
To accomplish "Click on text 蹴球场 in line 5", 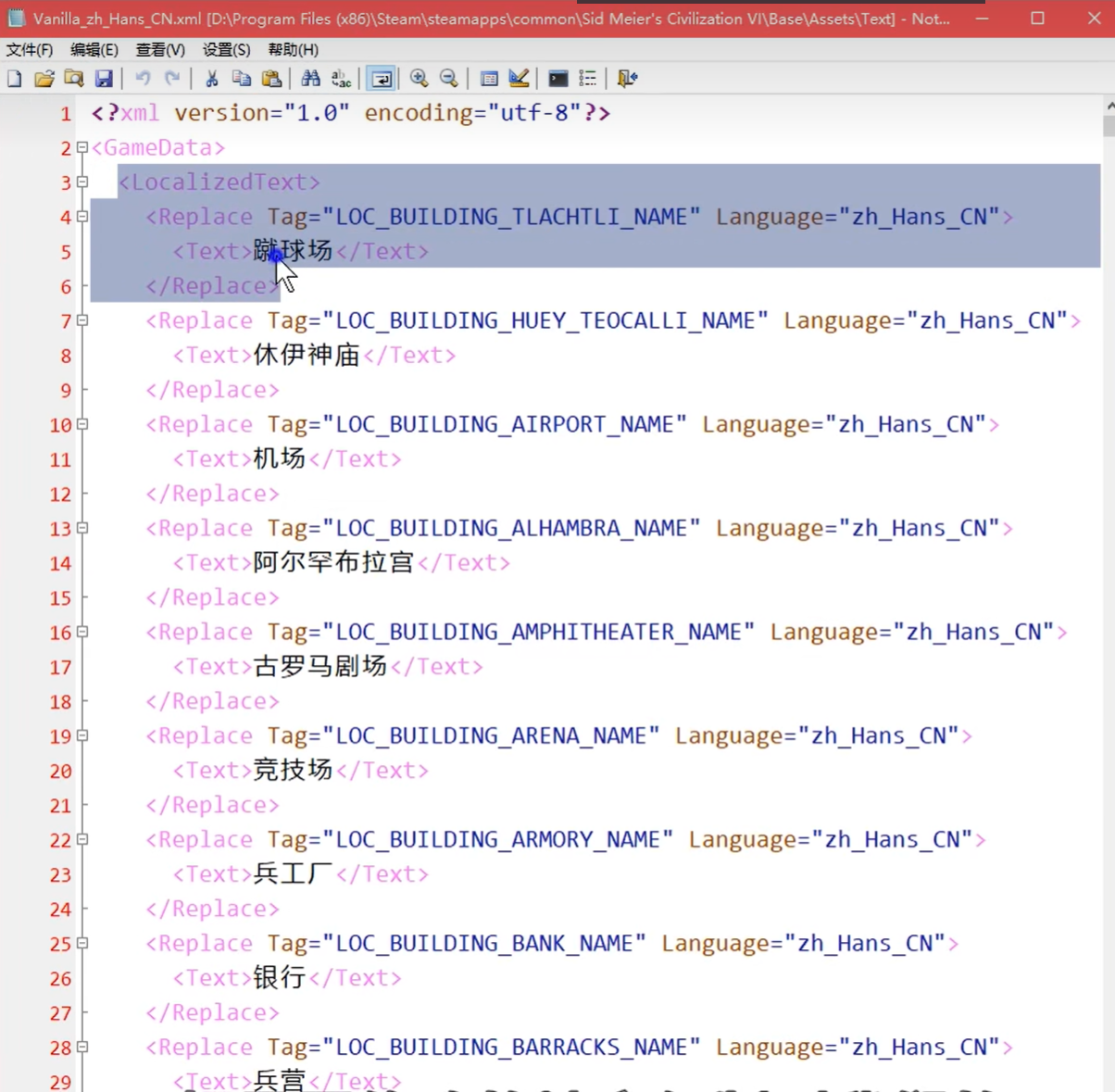I will click(293, 251).
